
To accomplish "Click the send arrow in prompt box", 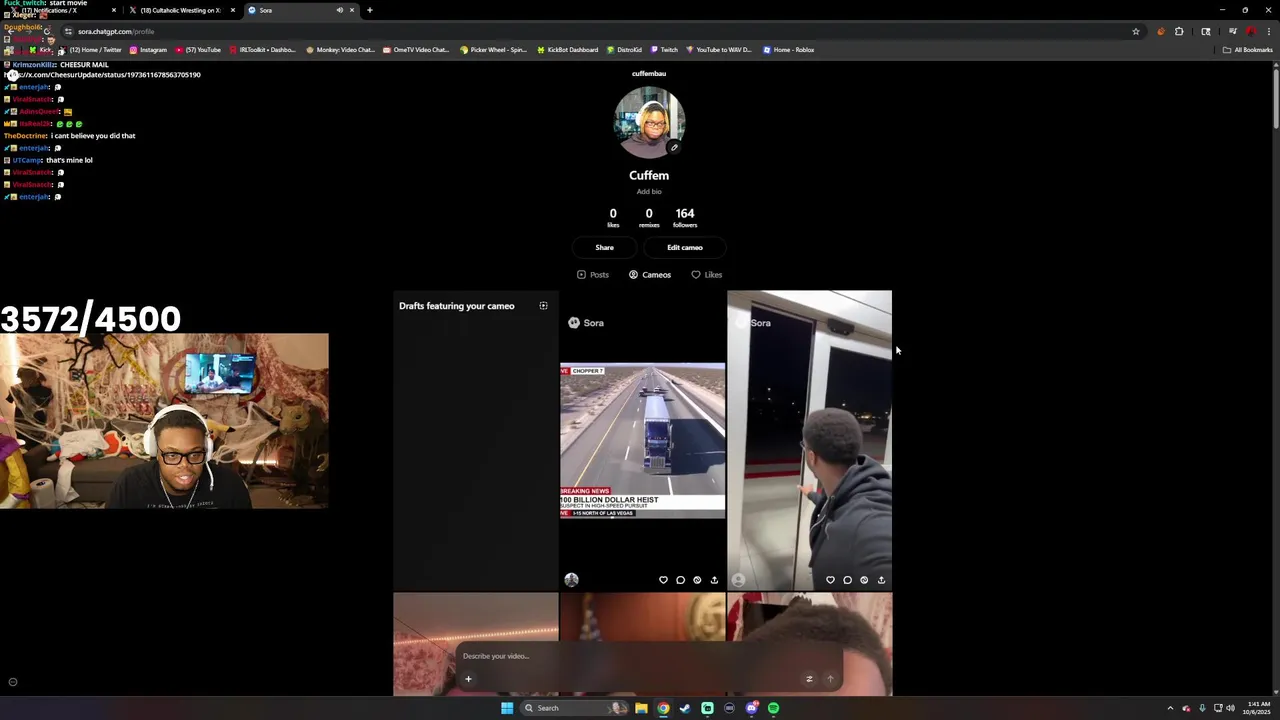I will 830,679.
